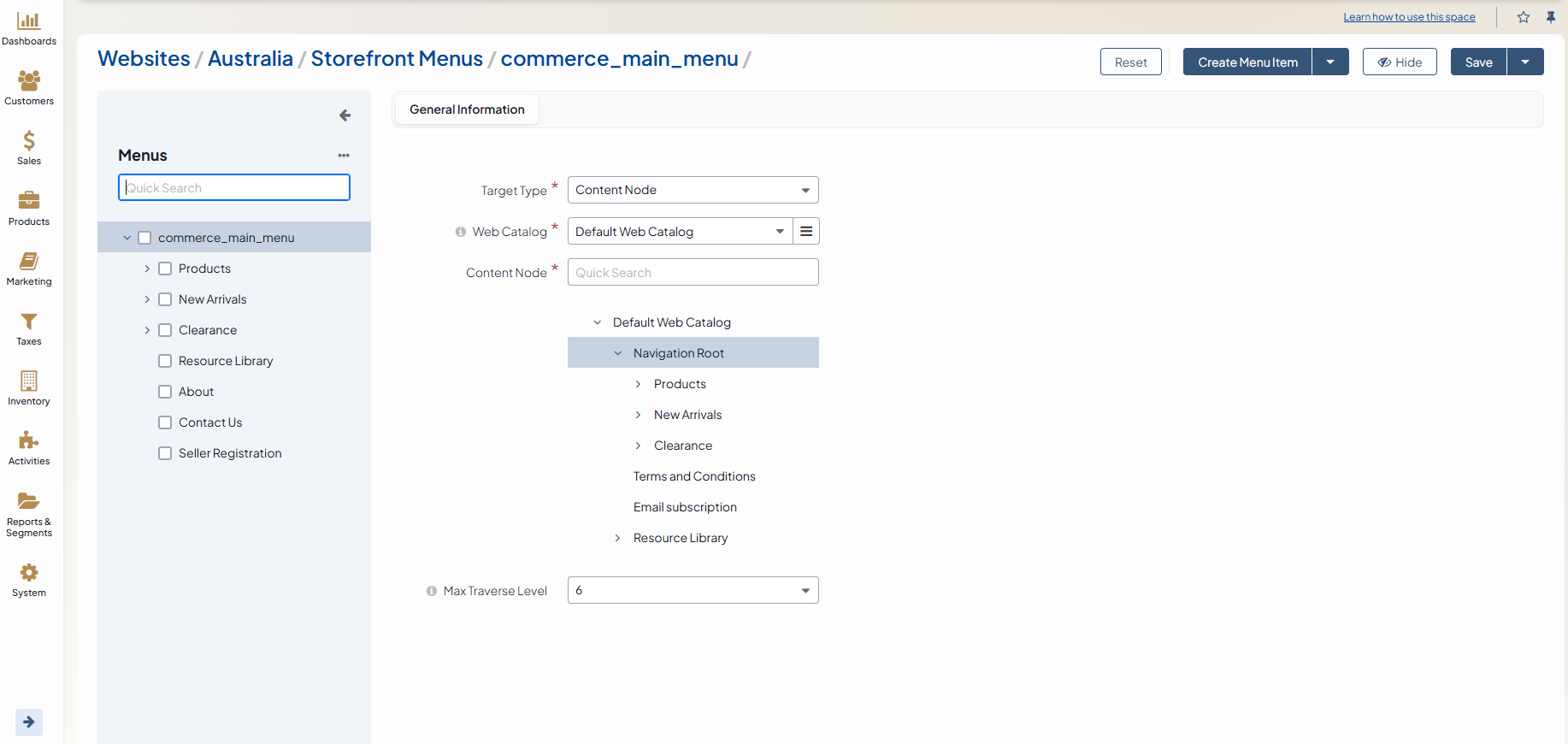The image size is (1568, 744).
Task: Open the Customers section icon
Action: point(29,81)
